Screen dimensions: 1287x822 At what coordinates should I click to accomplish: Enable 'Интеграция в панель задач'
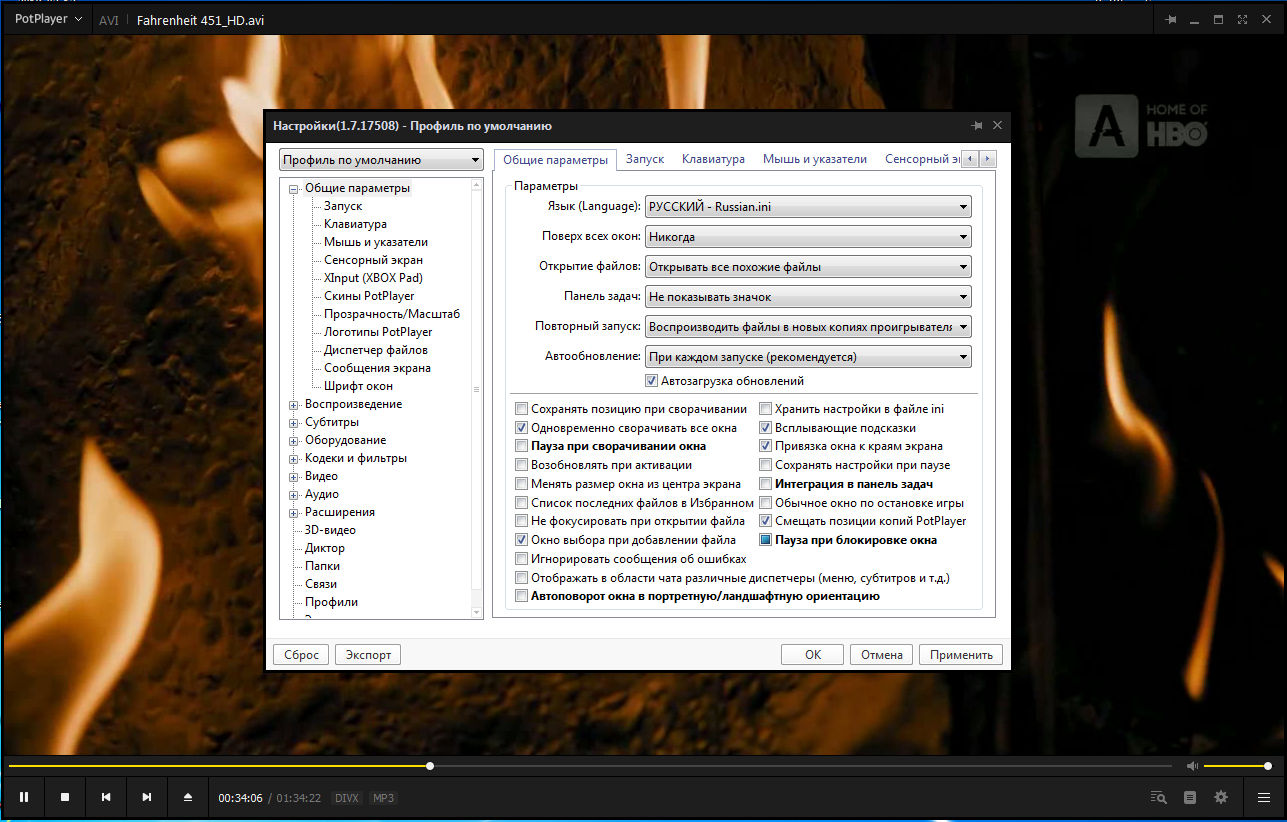765,484
